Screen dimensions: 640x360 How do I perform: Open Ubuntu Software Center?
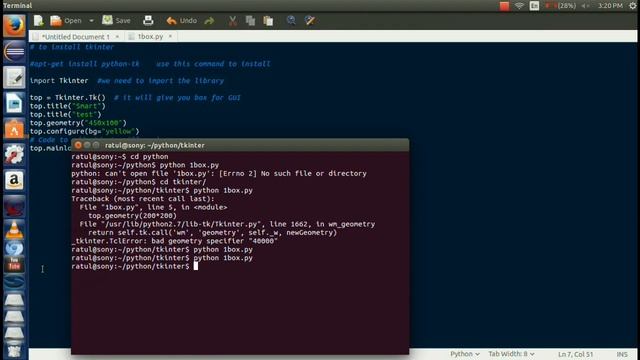pos(14,129)
